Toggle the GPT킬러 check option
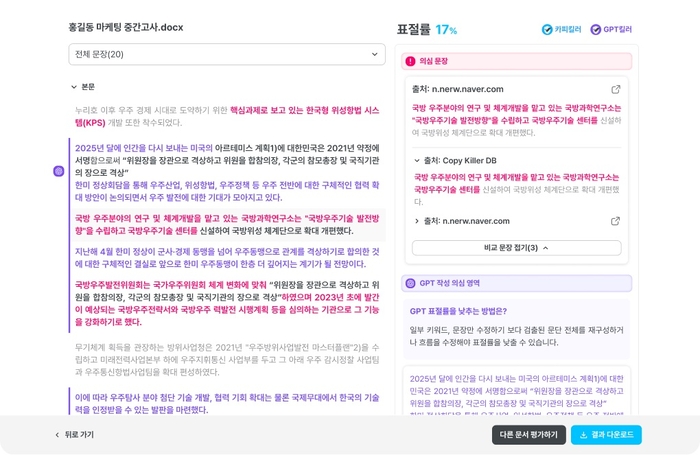This screenshot has height=455, width=700. pos(611,29)
